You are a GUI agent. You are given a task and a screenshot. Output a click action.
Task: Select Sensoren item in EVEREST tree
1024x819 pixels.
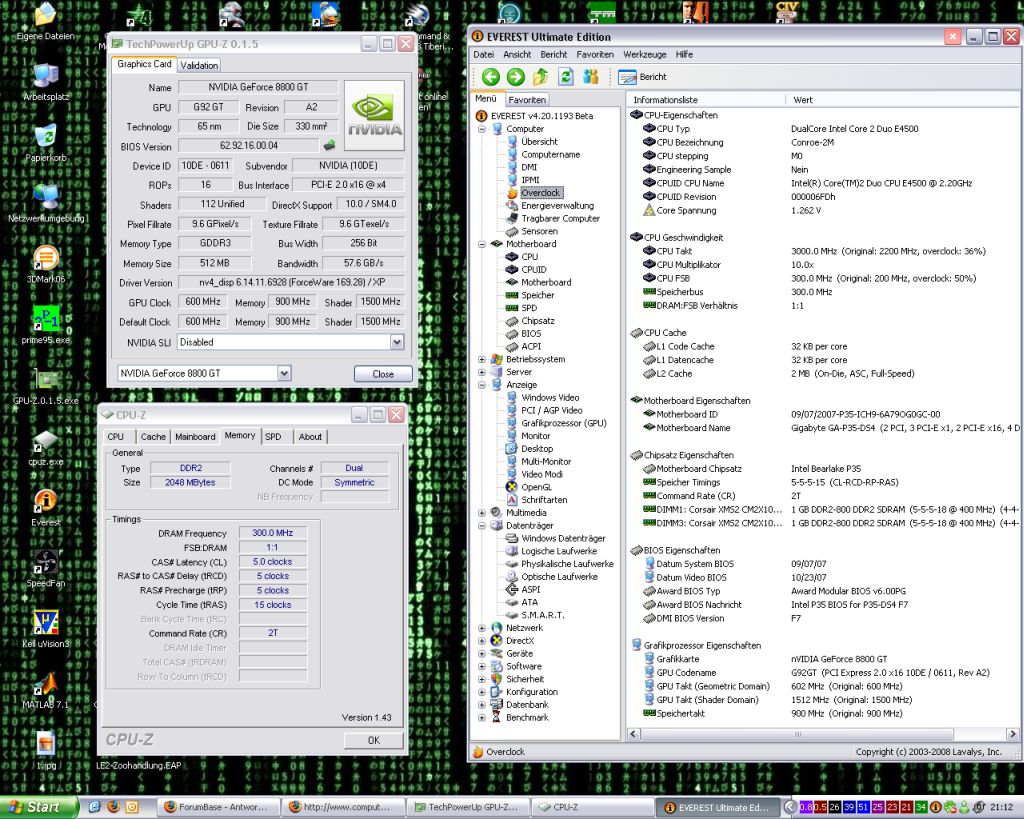pyautogui.click(x=539, y=231)
